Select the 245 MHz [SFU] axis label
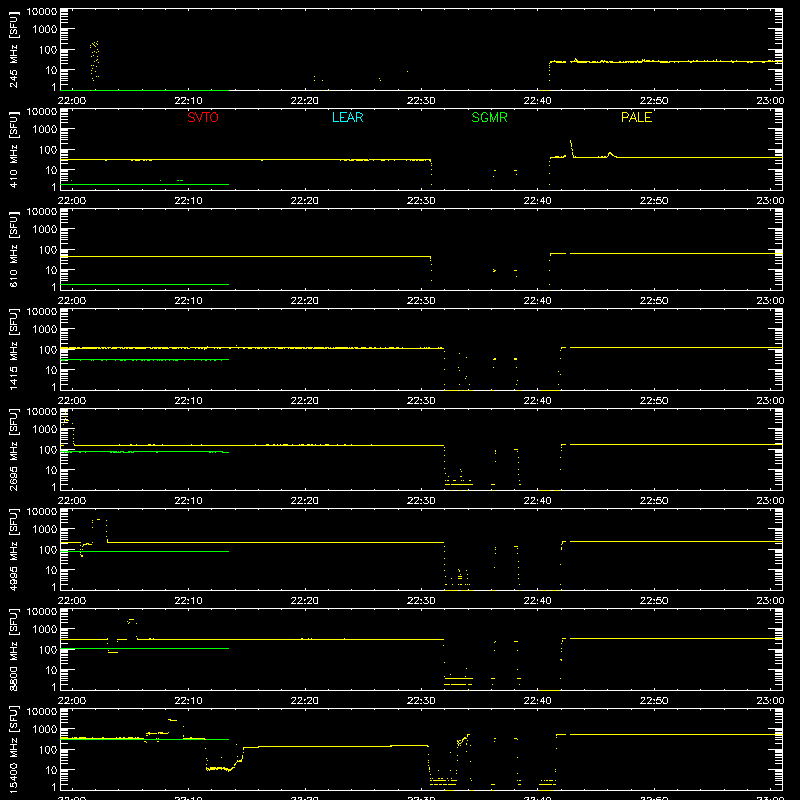 coord(13,49)
